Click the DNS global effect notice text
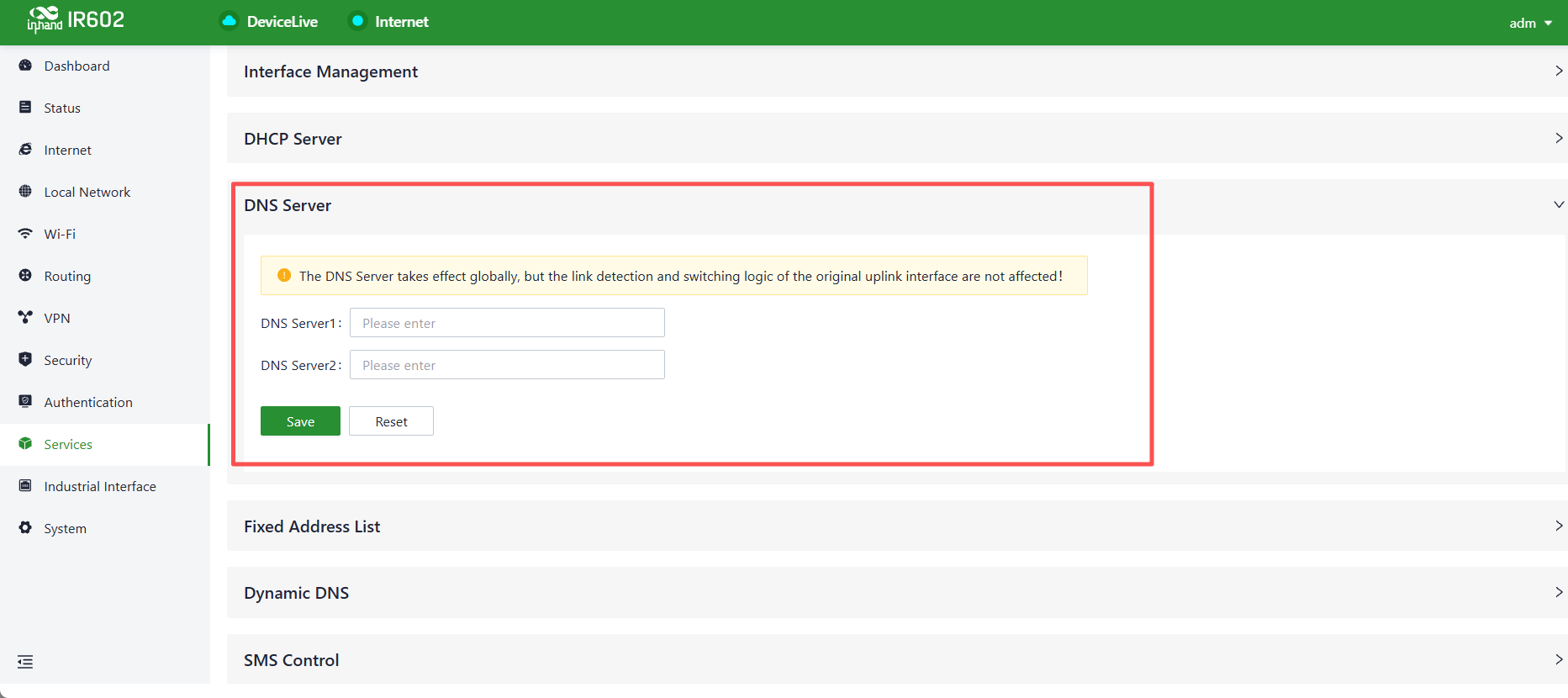 681,276
